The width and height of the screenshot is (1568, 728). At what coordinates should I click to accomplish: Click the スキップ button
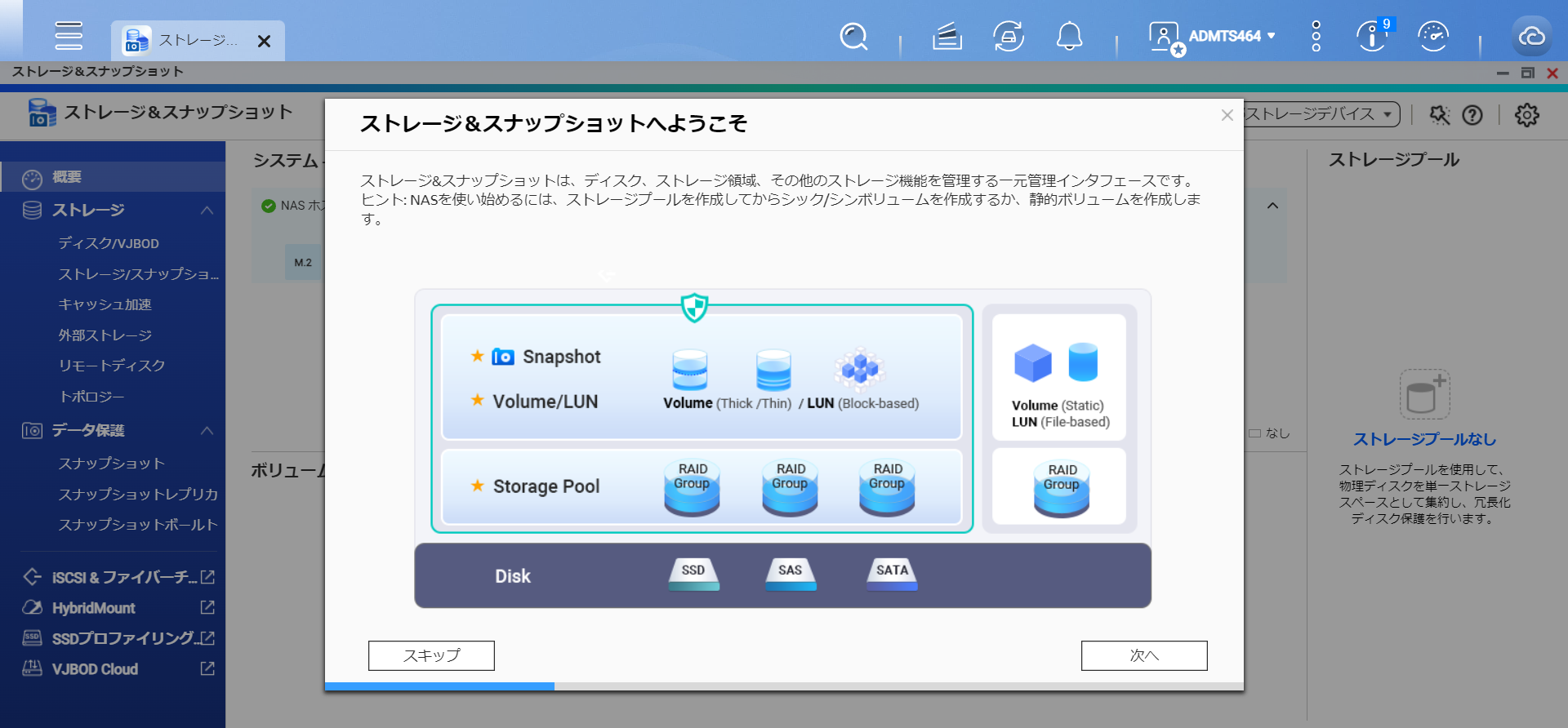[x=431, y=655]
